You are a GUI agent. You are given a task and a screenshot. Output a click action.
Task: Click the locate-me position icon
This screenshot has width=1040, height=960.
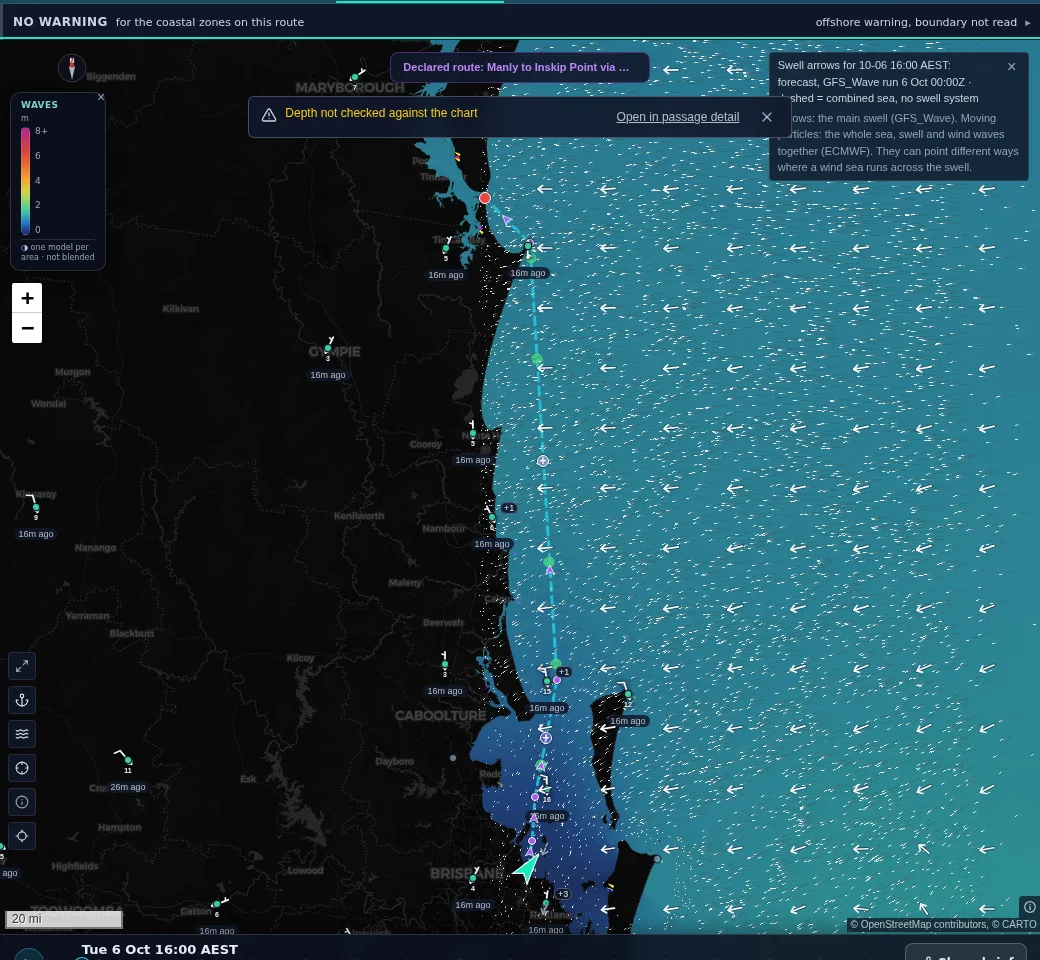pyautogui.click(x=22, y=836)
